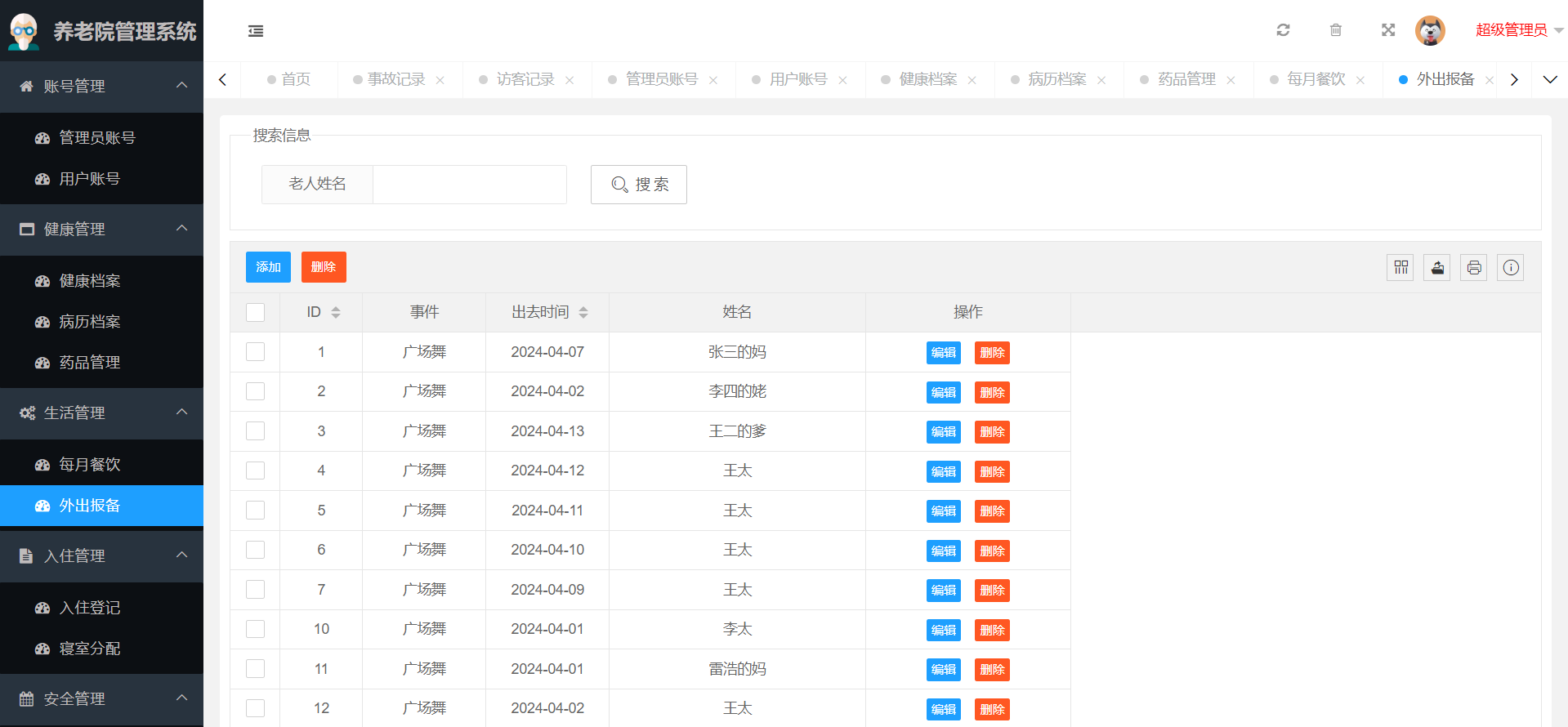The height and width of the screenshot is (727, 1568).
Task: Check the row for 雷浩的妈
Action: point(256,668)
